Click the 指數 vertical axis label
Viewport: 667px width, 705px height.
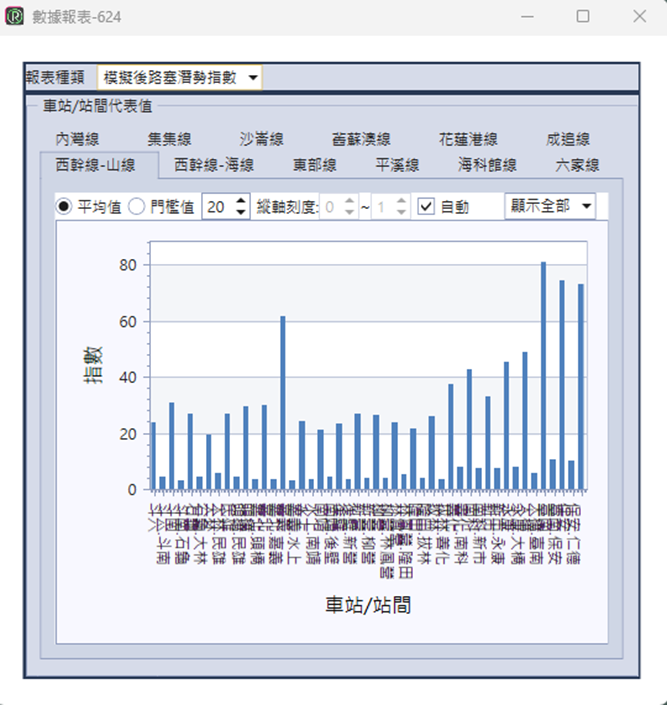[94, 365]
